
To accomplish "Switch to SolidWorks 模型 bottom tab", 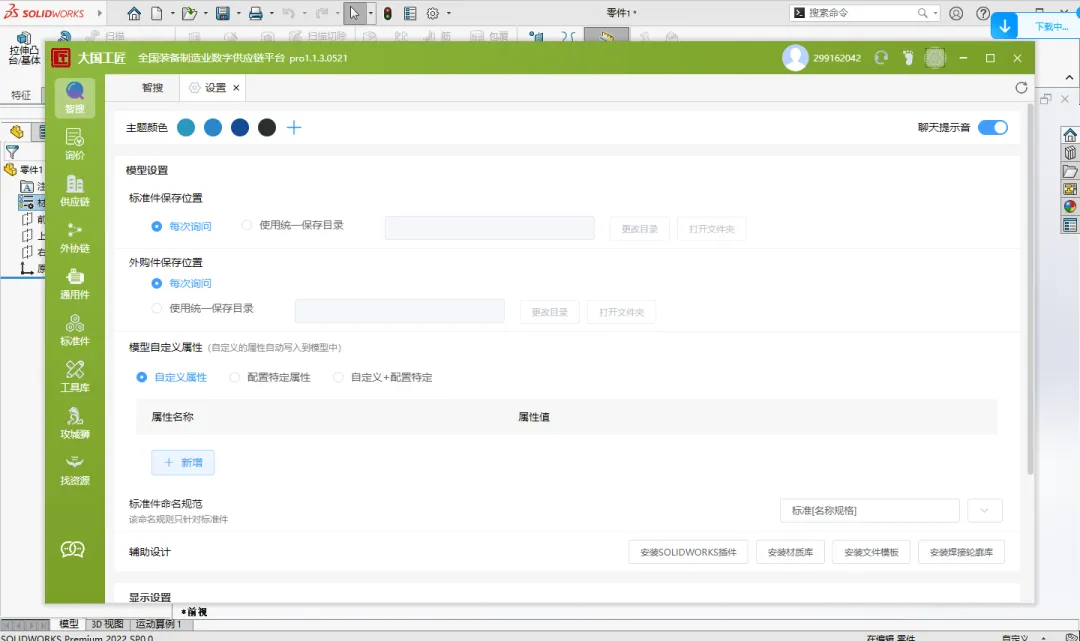I will [x=68, y=624].
